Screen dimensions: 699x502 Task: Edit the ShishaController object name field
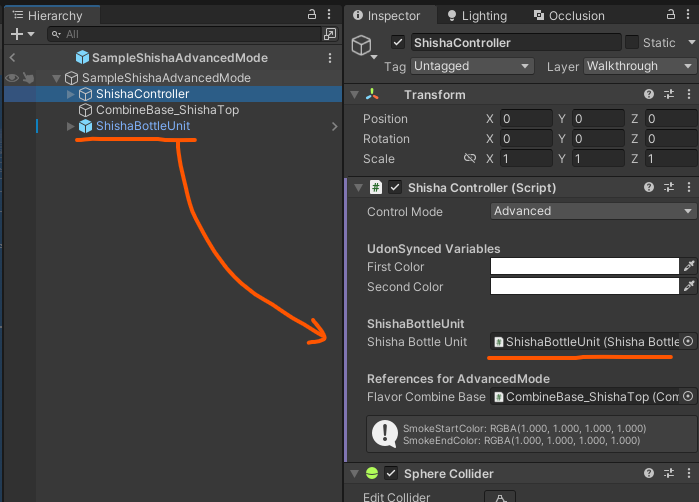(516, 43)
